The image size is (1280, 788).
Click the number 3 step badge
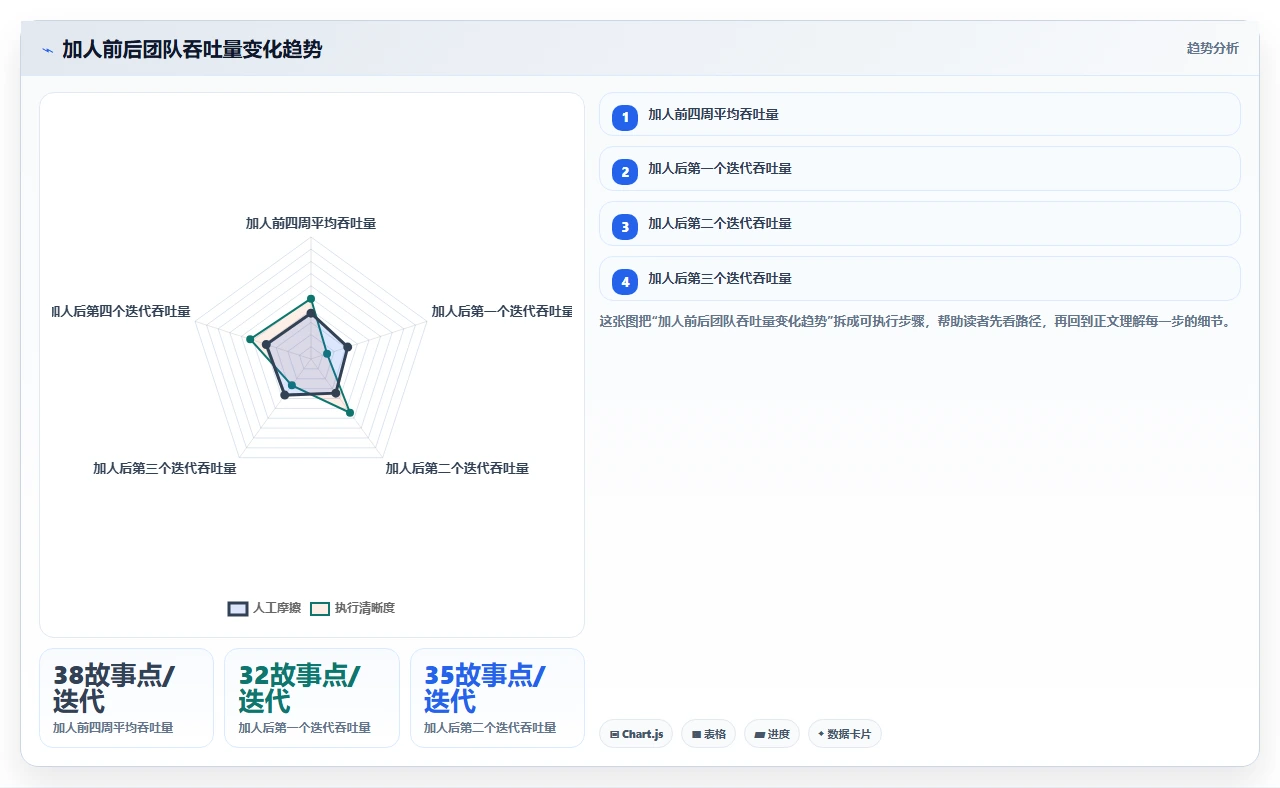[625, 227]
